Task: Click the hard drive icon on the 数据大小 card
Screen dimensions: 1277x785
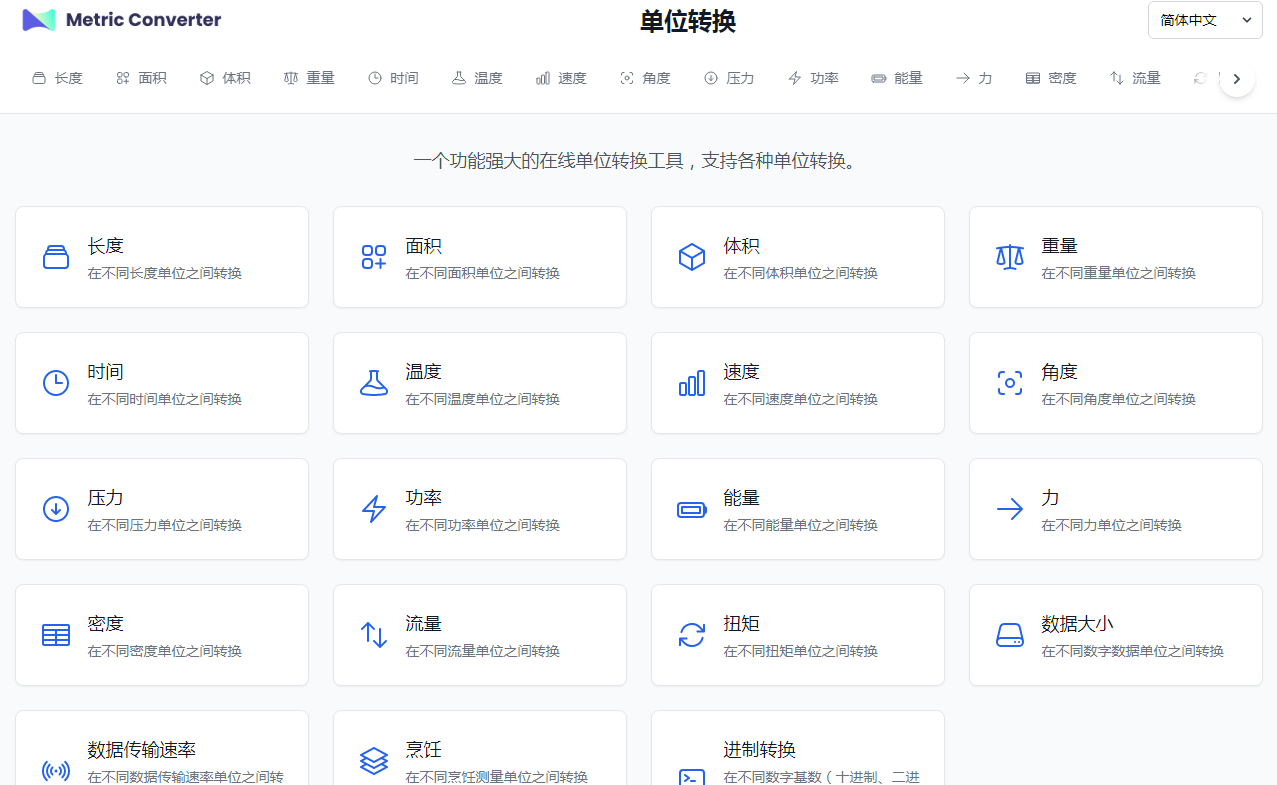Action: click(x=1009, y=635)
